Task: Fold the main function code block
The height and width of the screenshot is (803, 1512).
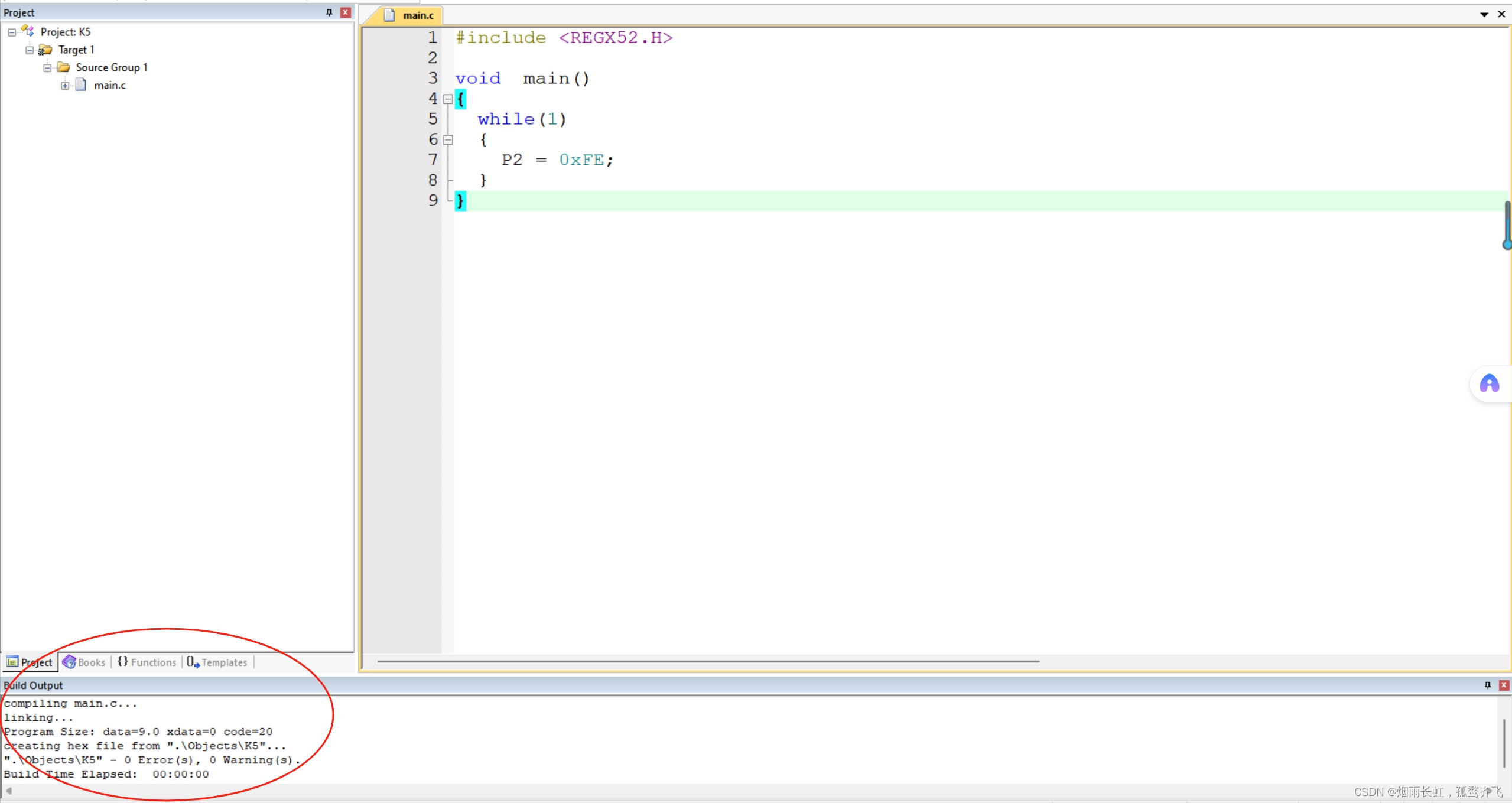Action: coord(448,99)
